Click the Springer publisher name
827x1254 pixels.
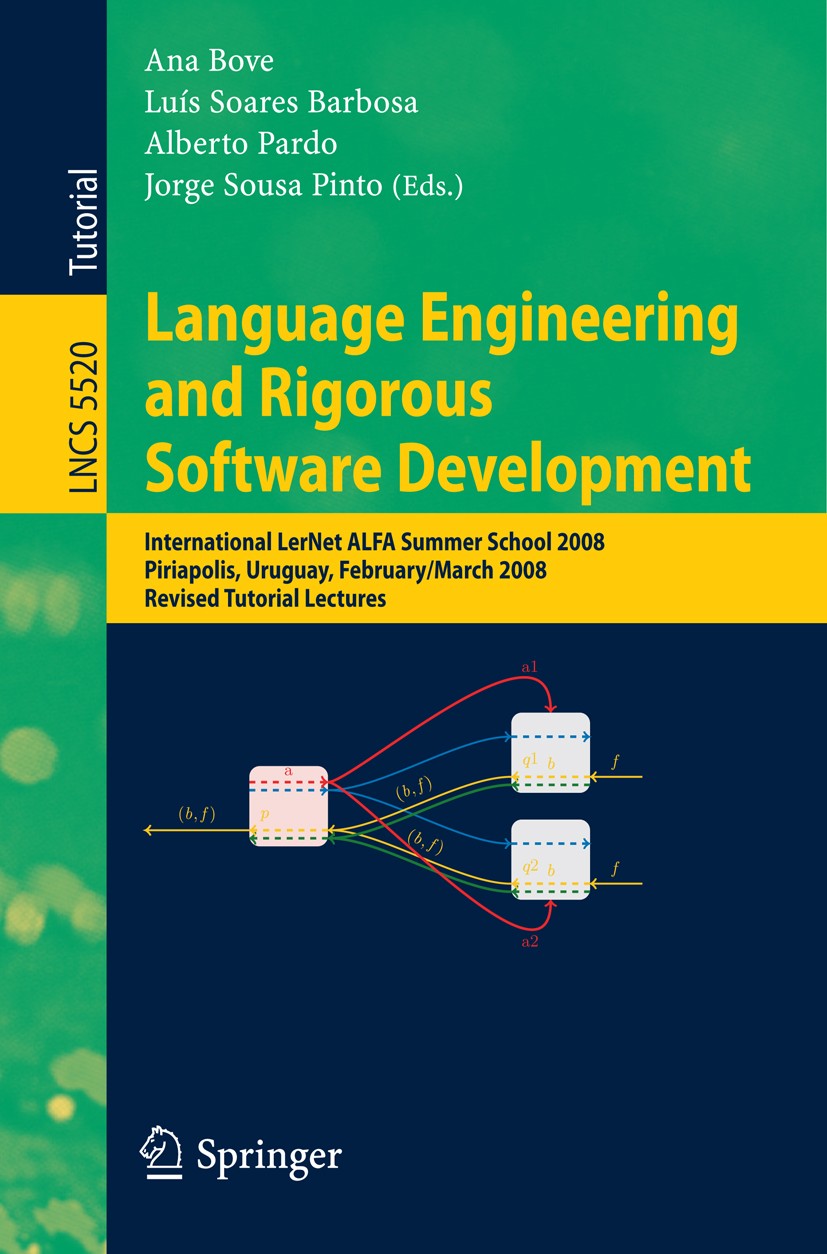268,1157
